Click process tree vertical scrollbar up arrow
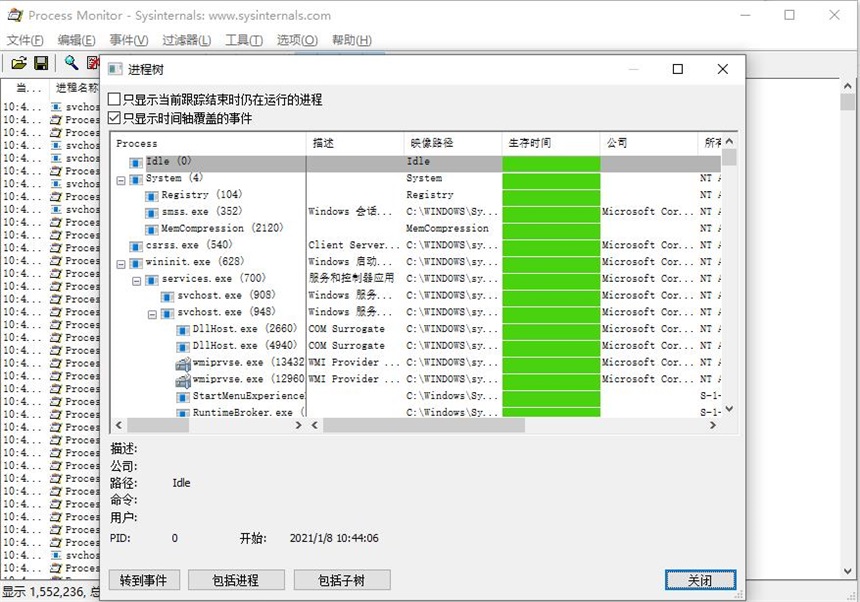This screenshot has height=602, width=860. pos(729,141)
